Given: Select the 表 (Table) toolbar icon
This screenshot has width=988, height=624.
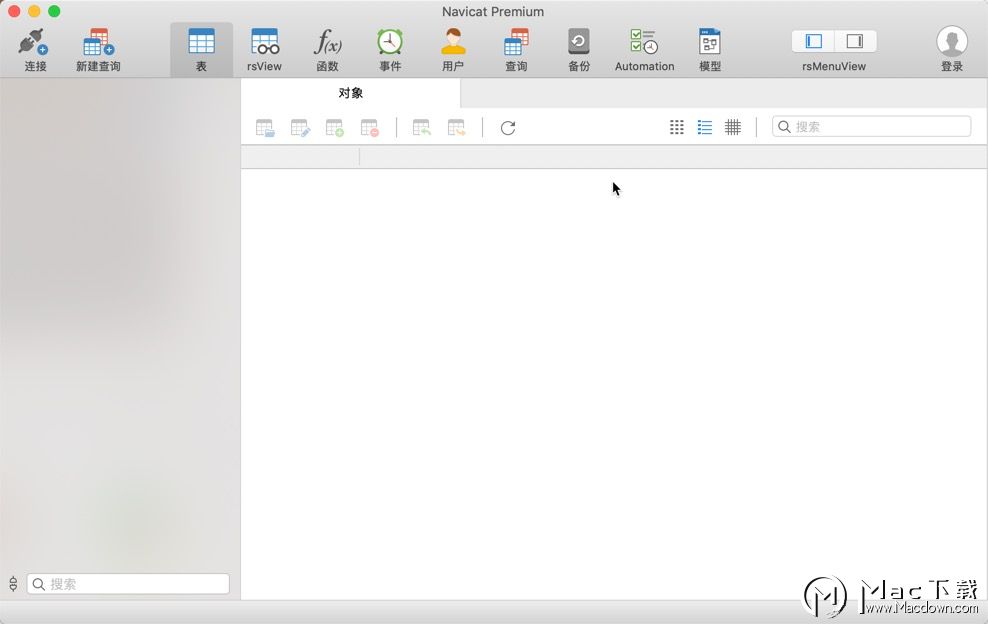Looking at the screenshot, I should tap(202, 42).
